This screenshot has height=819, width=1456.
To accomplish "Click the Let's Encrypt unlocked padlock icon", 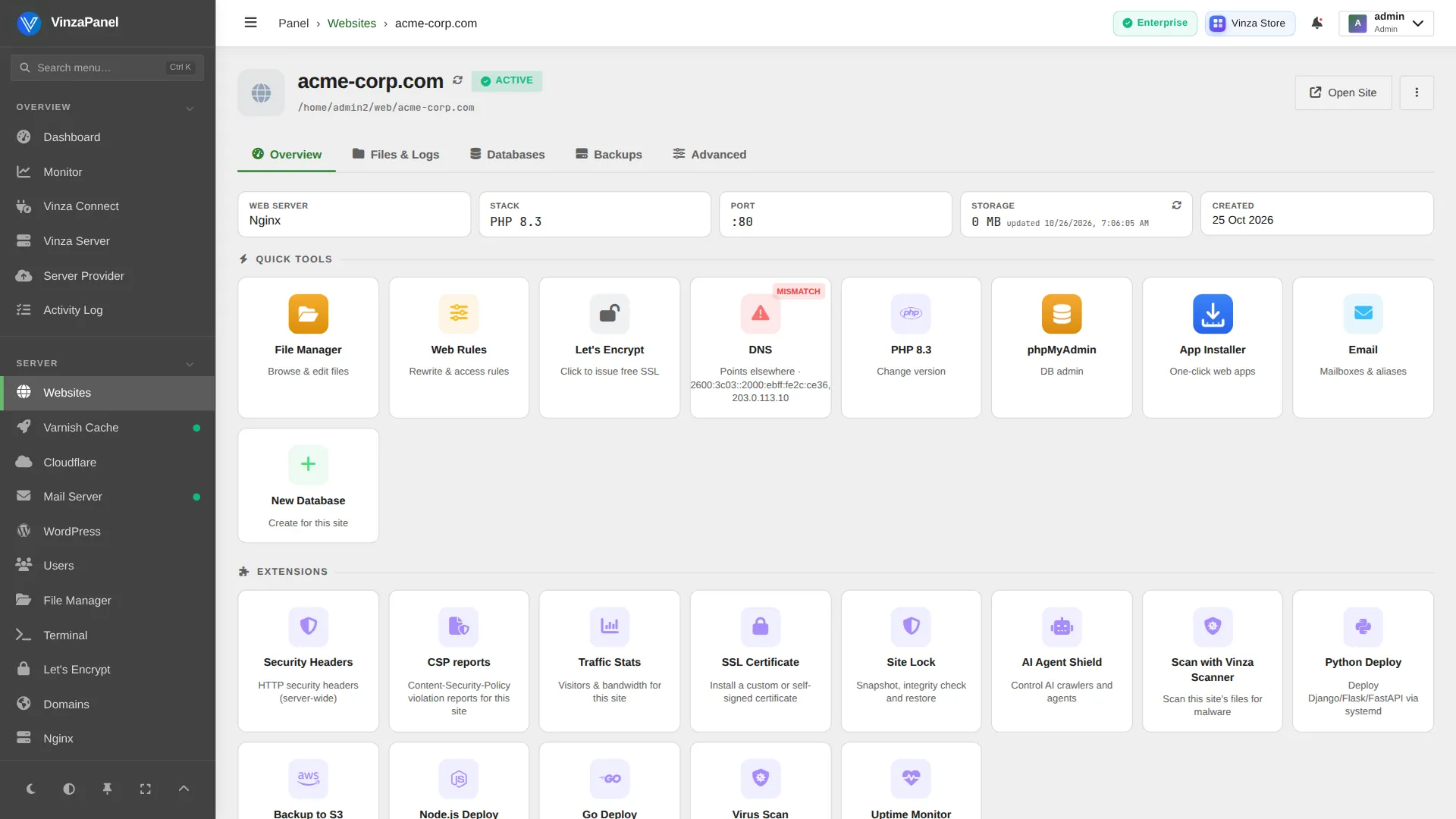I will [610, 314].
